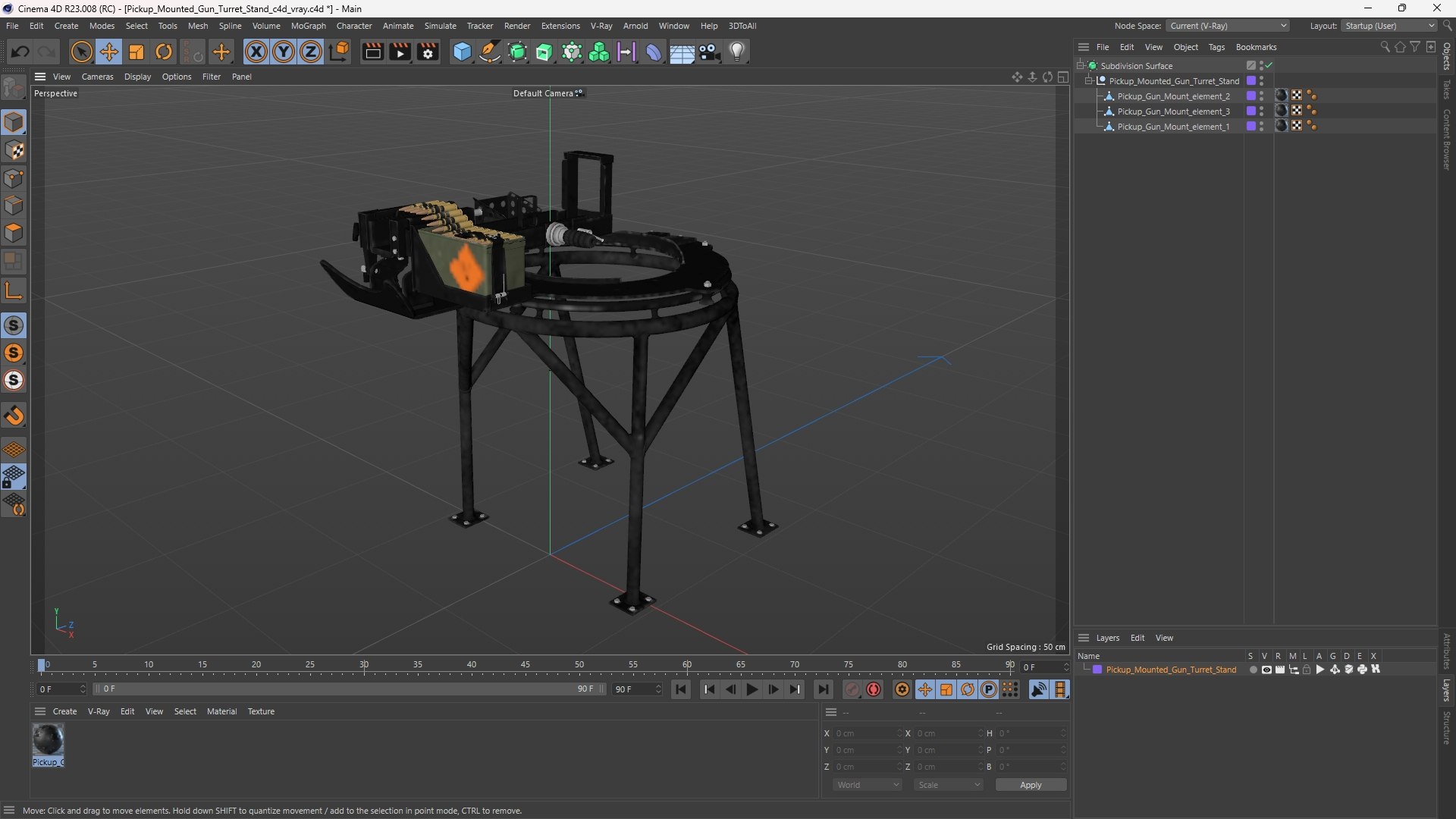The height and width of the screenshot is (819, 1456).
Task: Open the V-Ray menu
Action: coord(601,26)
